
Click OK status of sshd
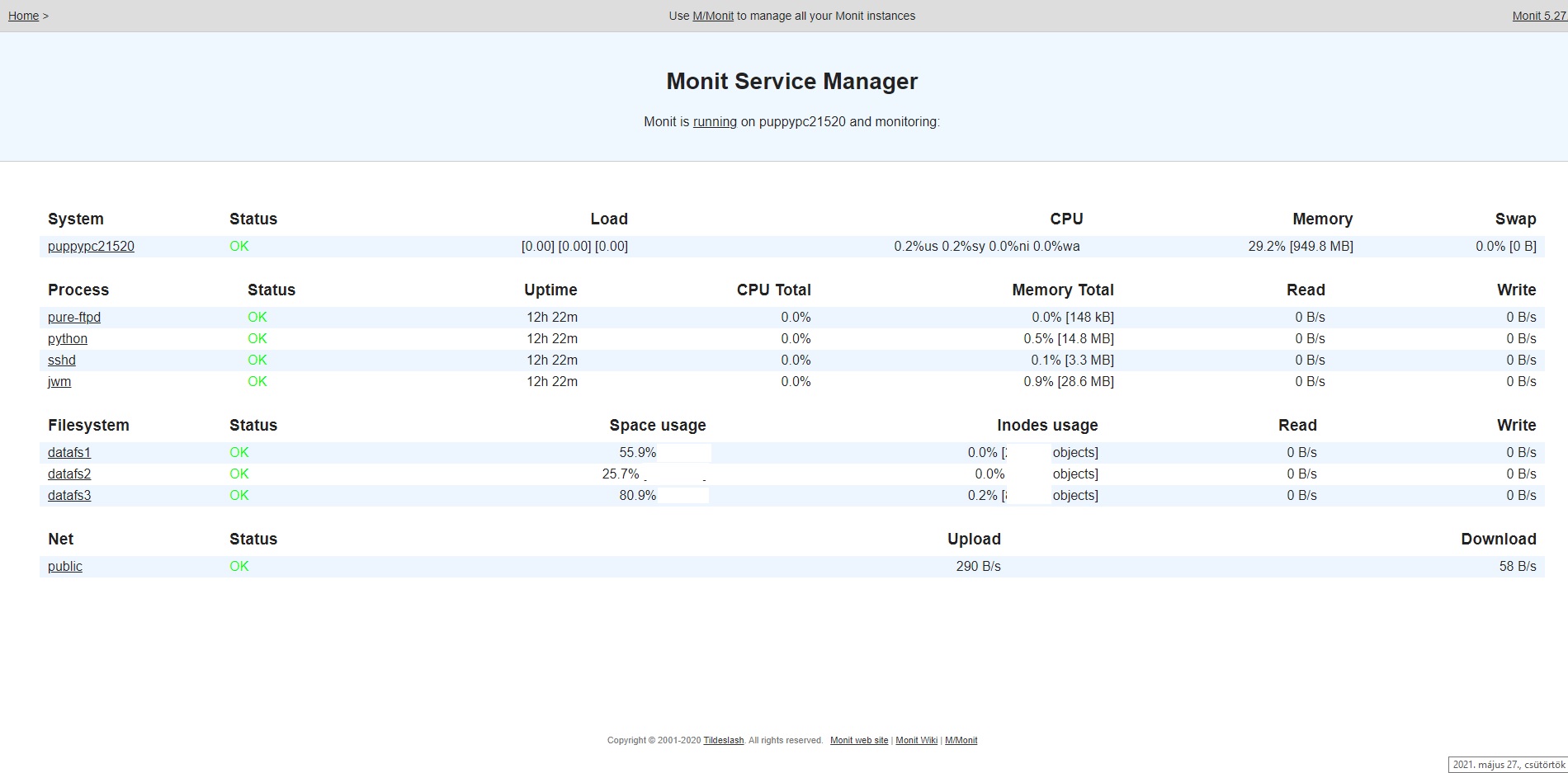257,360
